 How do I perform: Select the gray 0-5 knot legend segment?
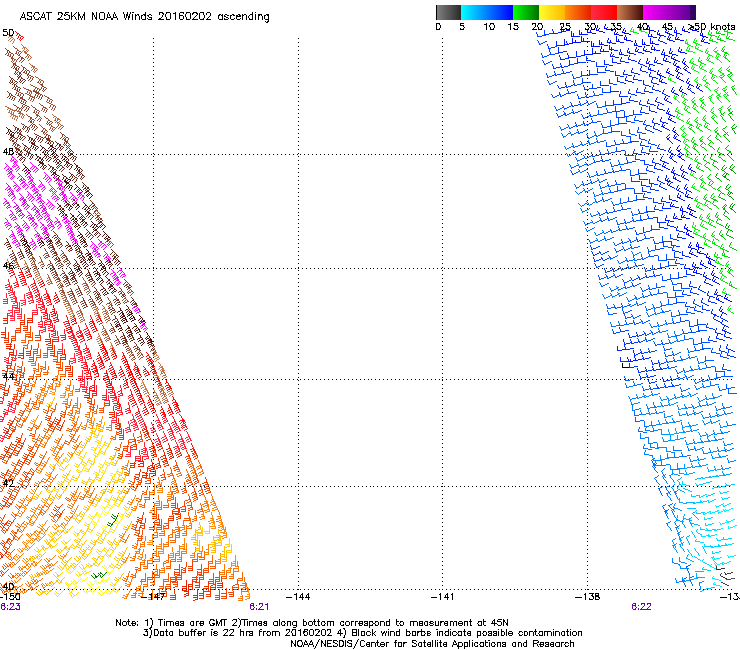(x=448, y=12)
